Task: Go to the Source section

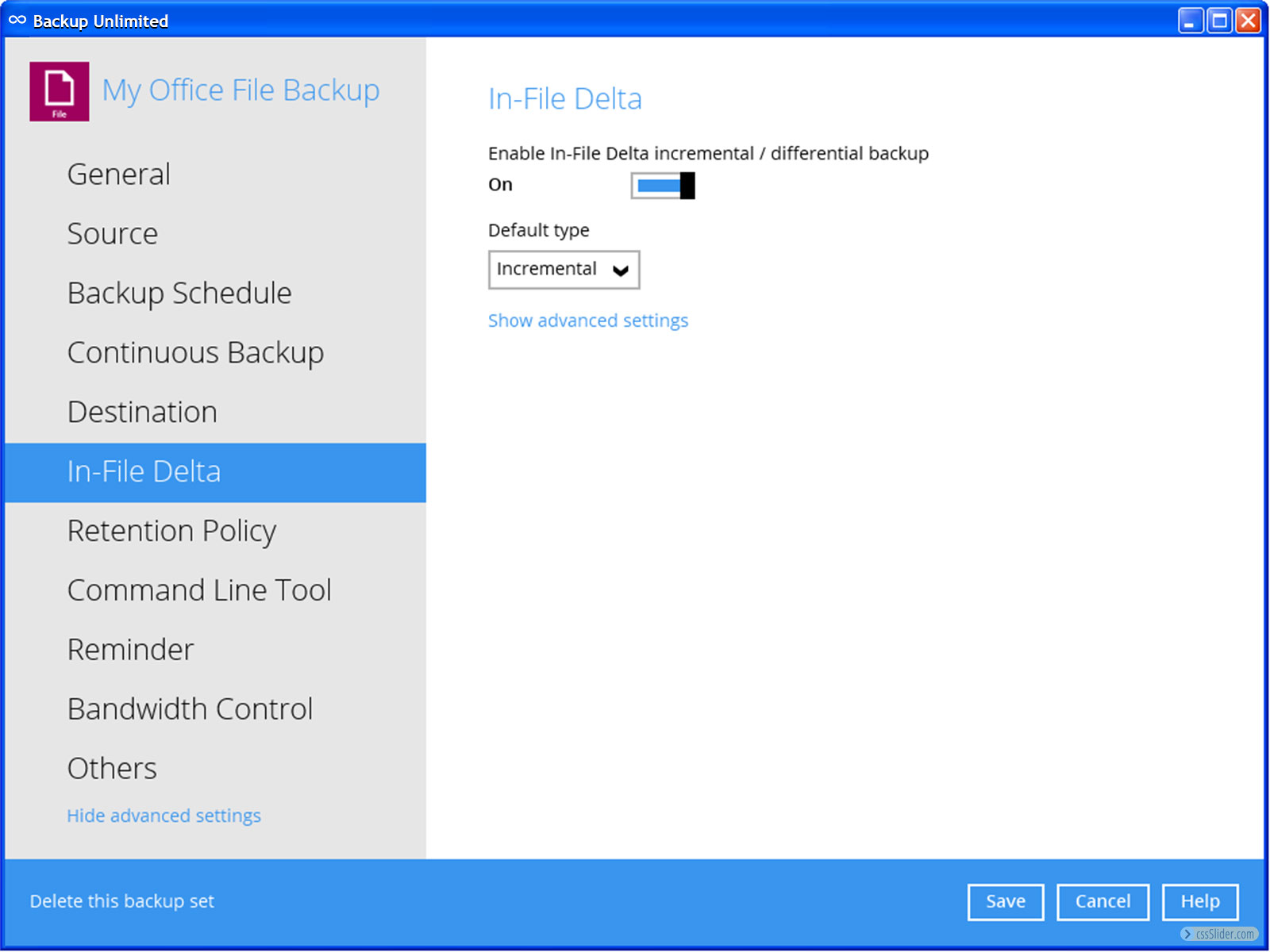Action: pos(112,234)
